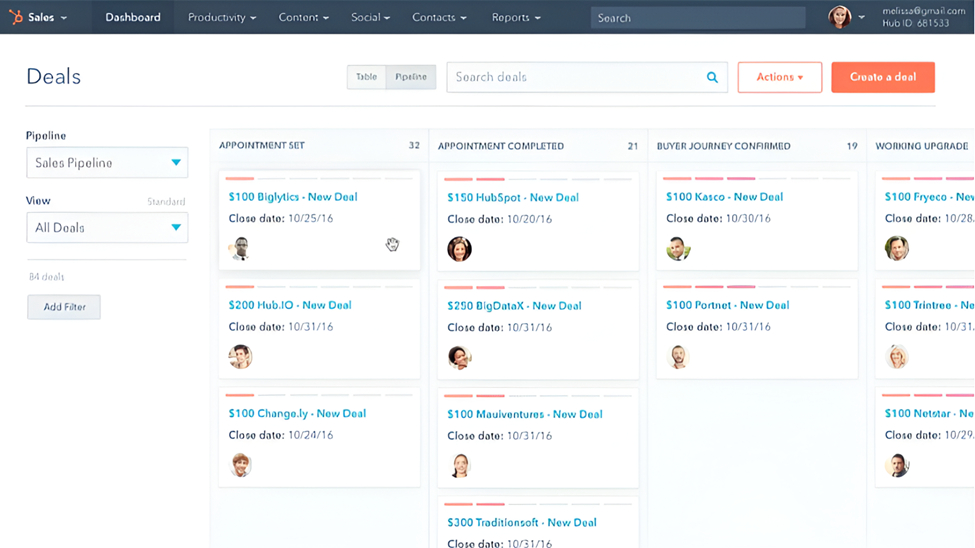Viewport: 975px width, 548px height.
Task: Open the All Deals view dropdown
Action: 107,228
